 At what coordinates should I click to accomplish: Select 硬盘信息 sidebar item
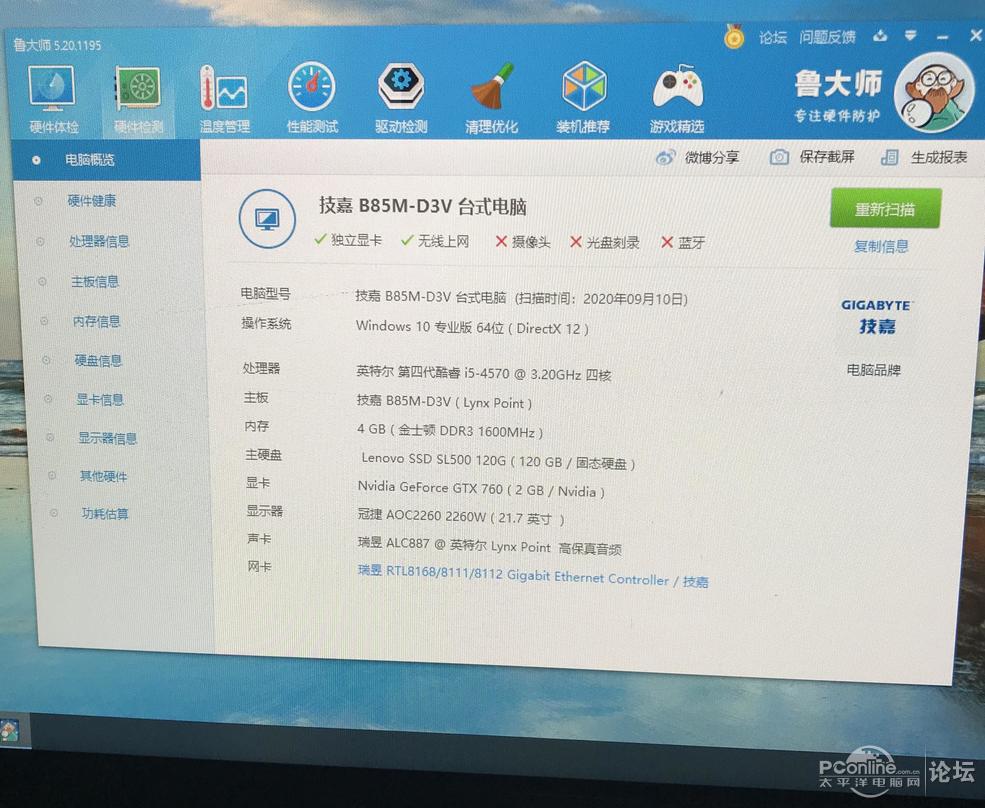click(98, 361)
